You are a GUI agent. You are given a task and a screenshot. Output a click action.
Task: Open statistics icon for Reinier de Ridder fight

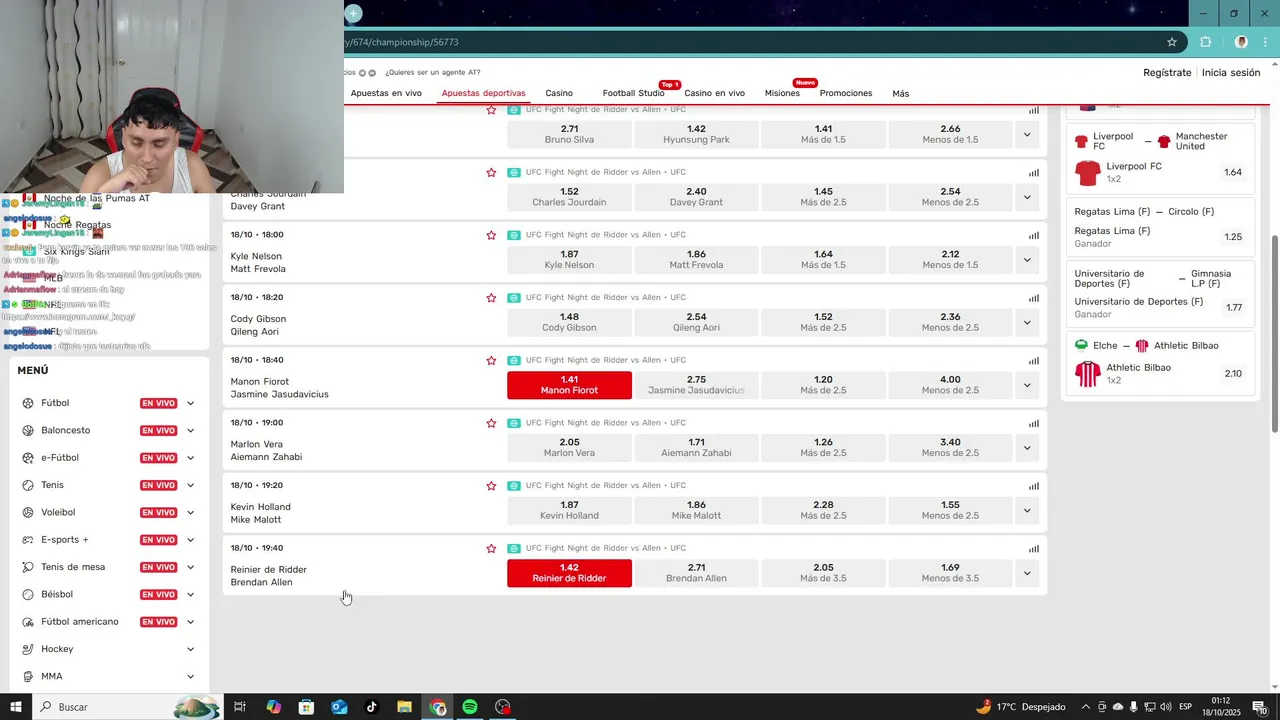coord(1034,548)
